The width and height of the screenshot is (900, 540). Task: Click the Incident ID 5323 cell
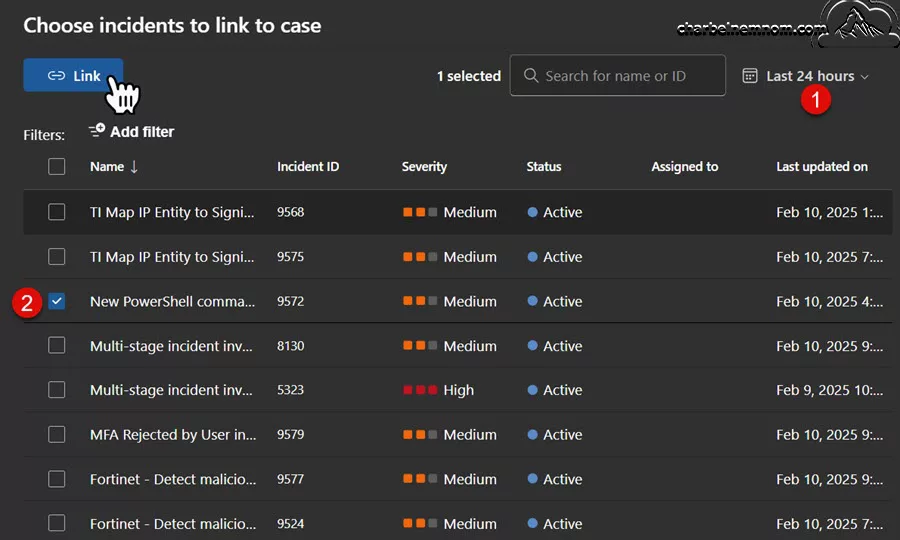[x=290, y=390]
